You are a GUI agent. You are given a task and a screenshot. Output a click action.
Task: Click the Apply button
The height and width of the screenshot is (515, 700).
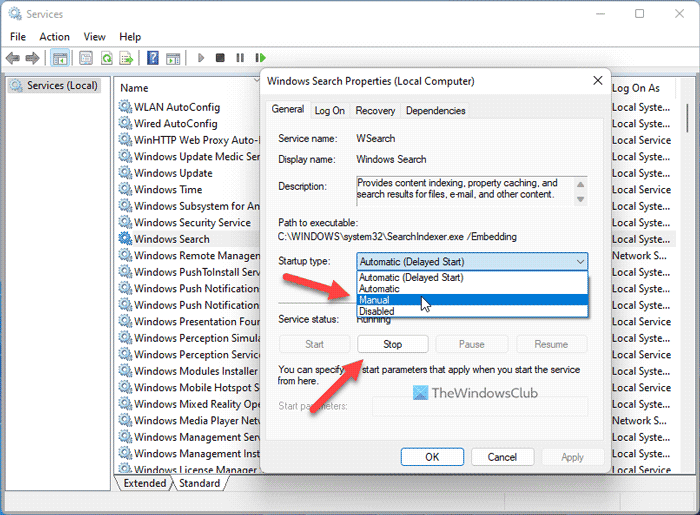point(572,457)
